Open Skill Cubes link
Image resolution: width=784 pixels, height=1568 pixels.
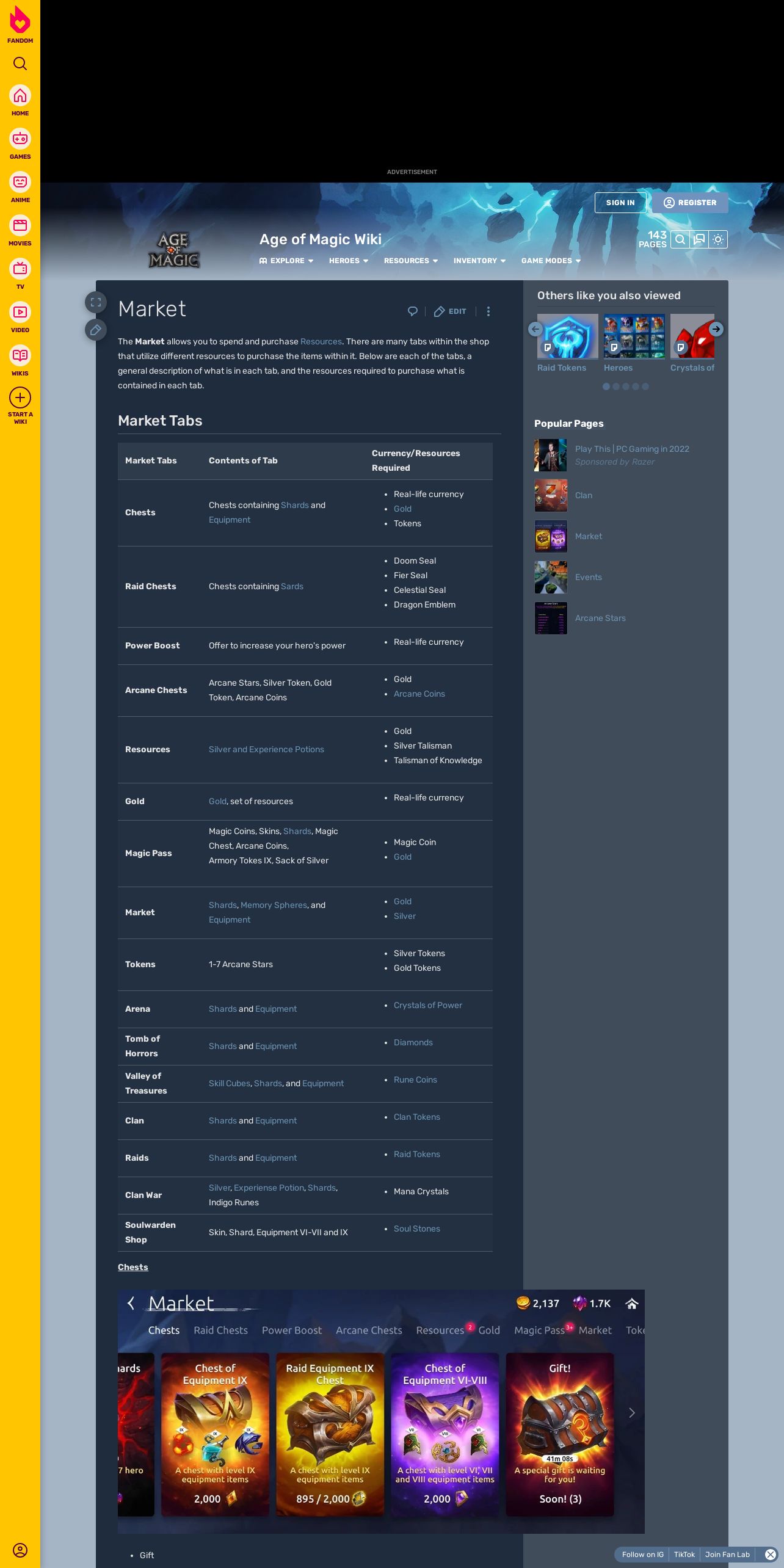coord(230,1083)
